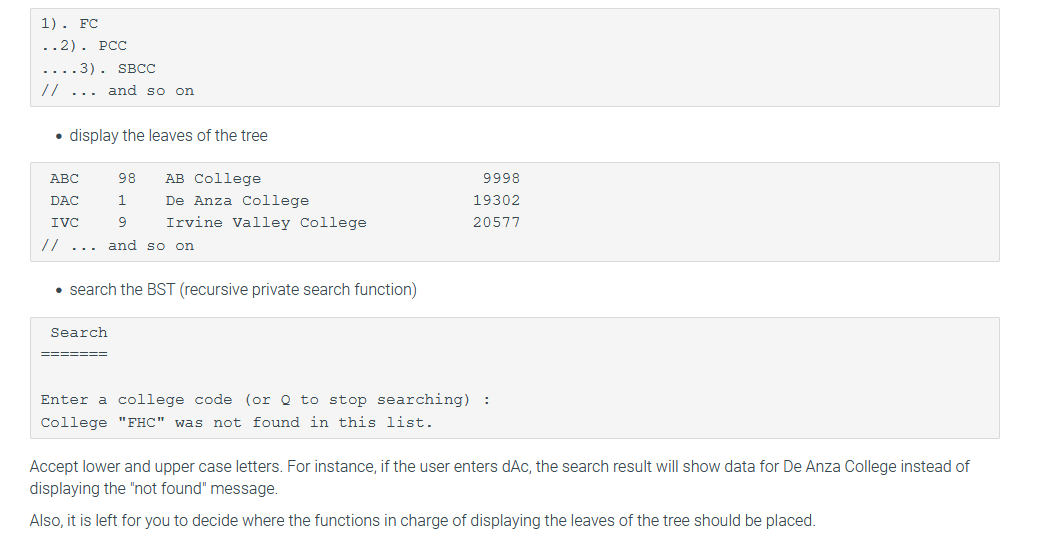Click the '....3). SBCC' line
The width and height of the screenshot is (1050, 543).
point(98,69)
